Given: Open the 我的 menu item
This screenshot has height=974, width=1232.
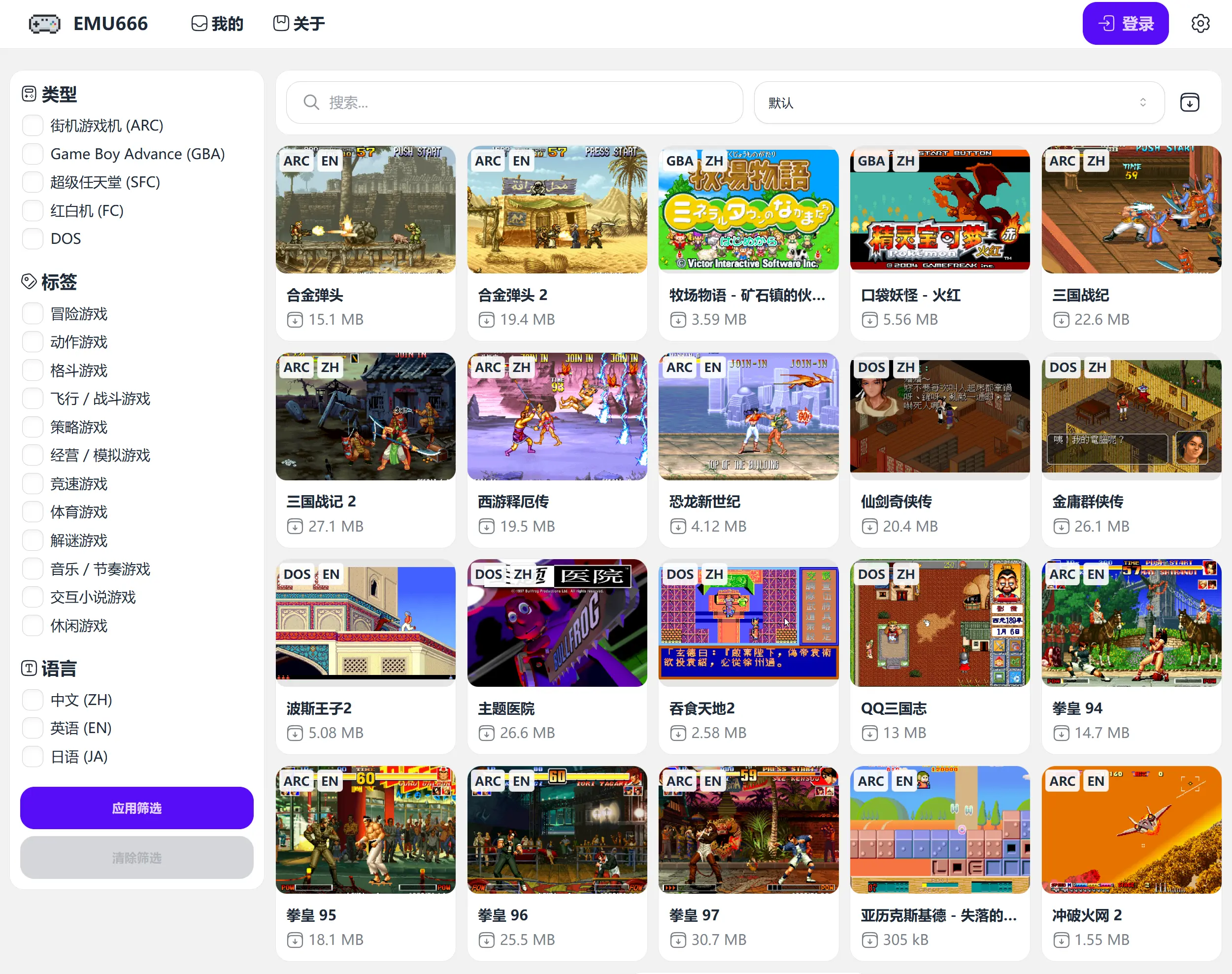Looking at the screenshot, I should (217, 24).
